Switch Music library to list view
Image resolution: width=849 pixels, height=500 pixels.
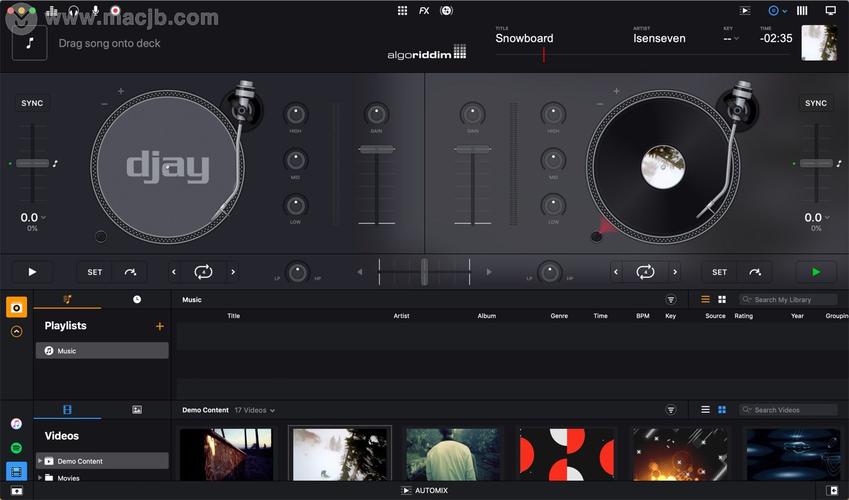point(705,300)
